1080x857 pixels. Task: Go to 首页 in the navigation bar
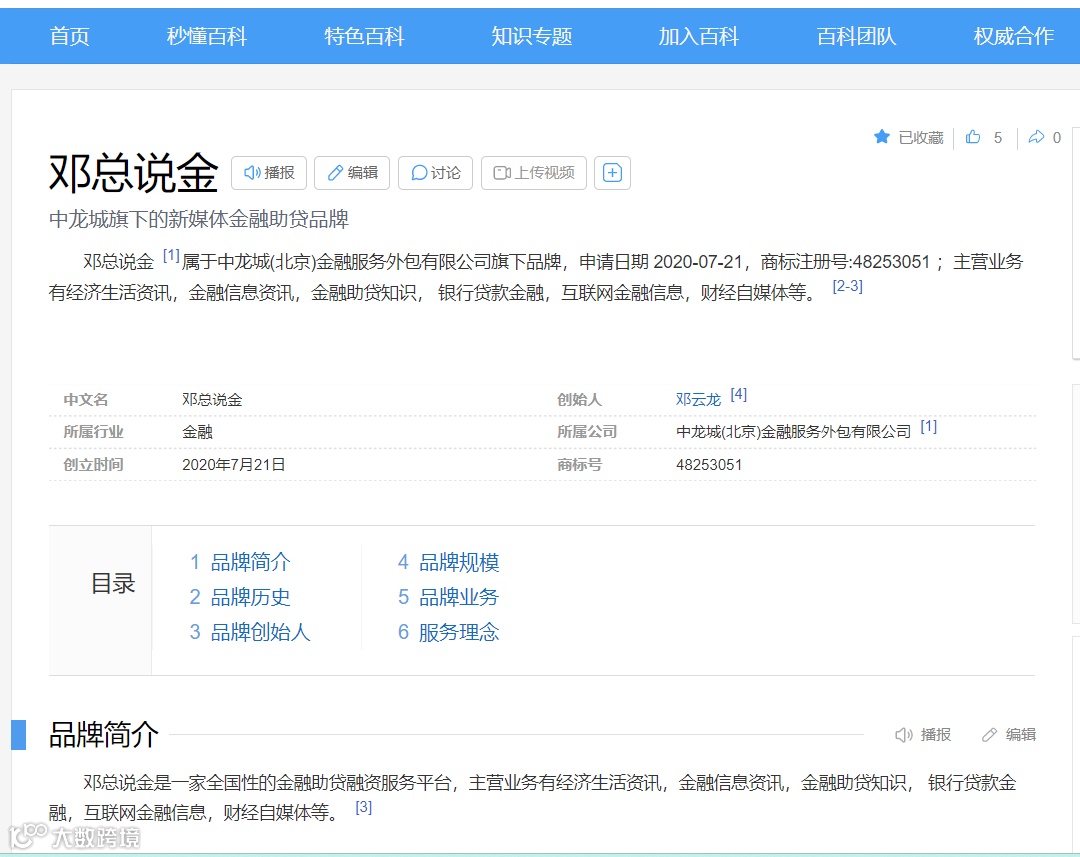pos(70,36)
